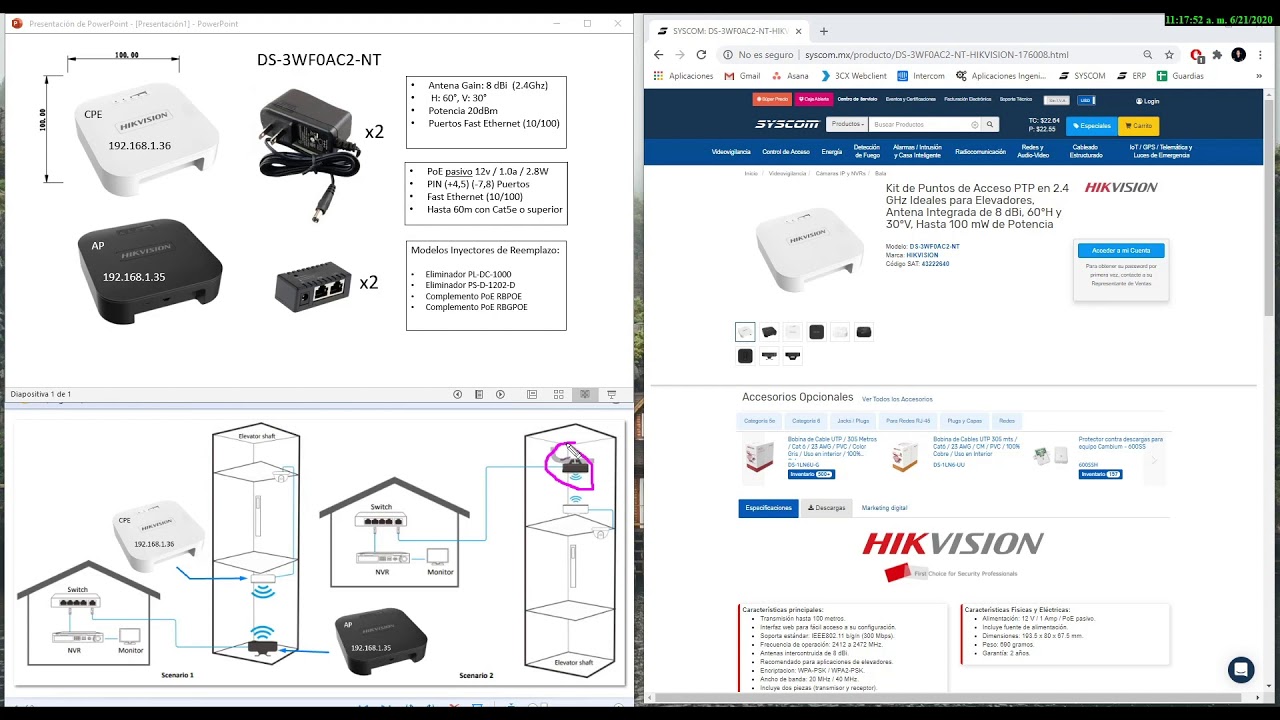
Task: Open the Energía category menu
Action: (x=832, y=151)
